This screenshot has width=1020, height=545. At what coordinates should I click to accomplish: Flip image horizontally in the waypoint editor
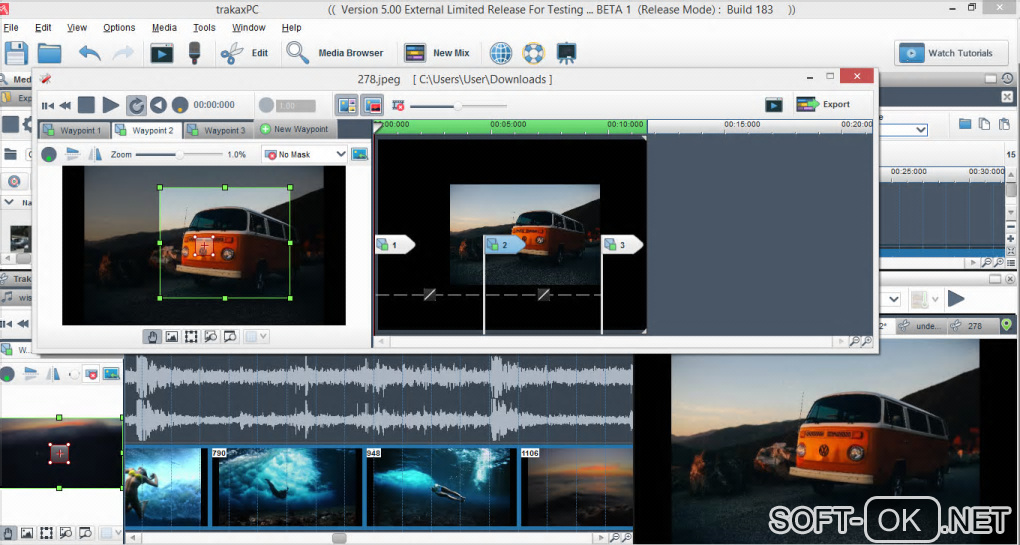(x=95, y=154)
